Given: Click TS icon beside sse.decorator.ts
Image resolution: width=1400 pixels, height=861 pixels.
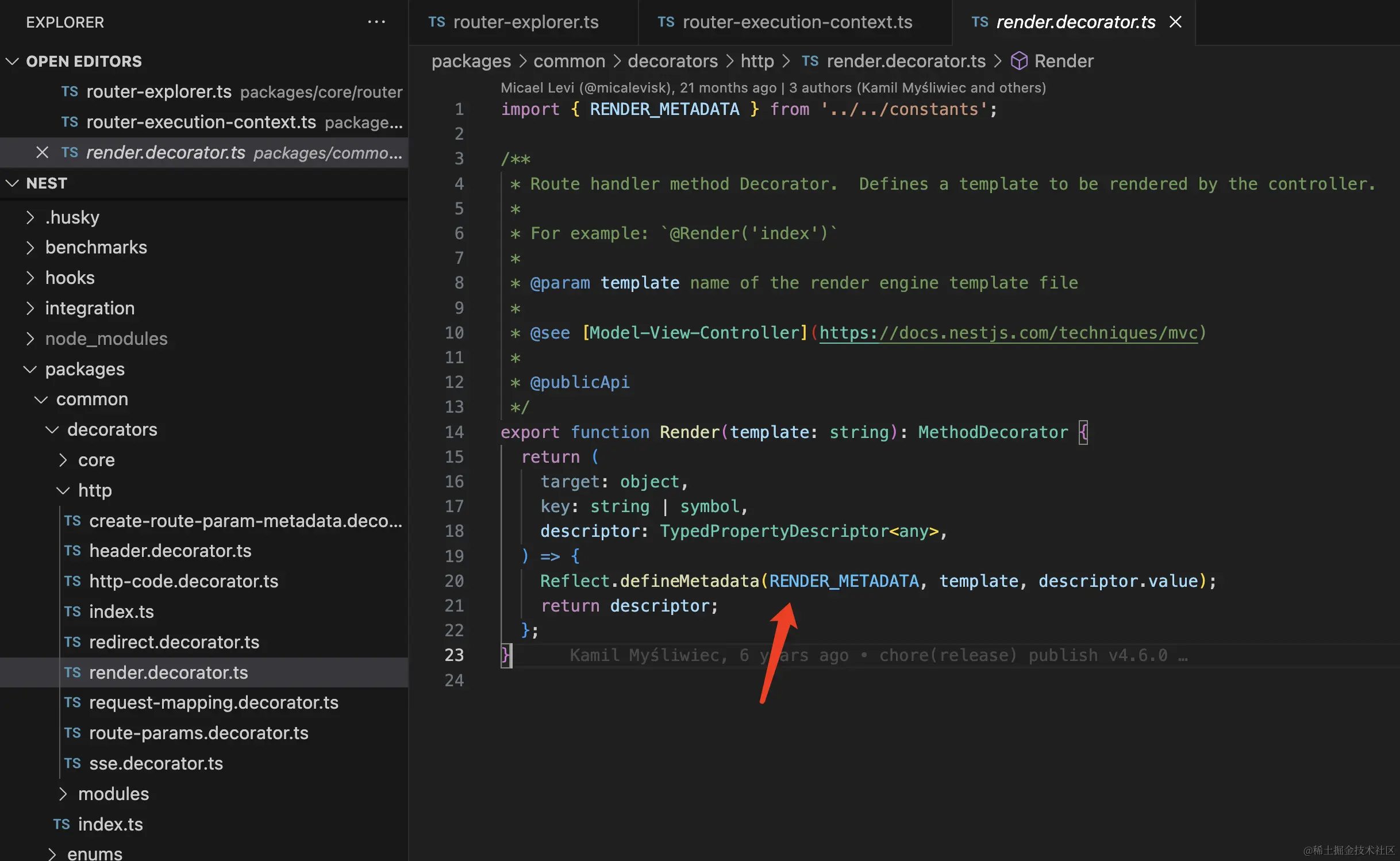Looking at the screenshot, I should [72, 763].
